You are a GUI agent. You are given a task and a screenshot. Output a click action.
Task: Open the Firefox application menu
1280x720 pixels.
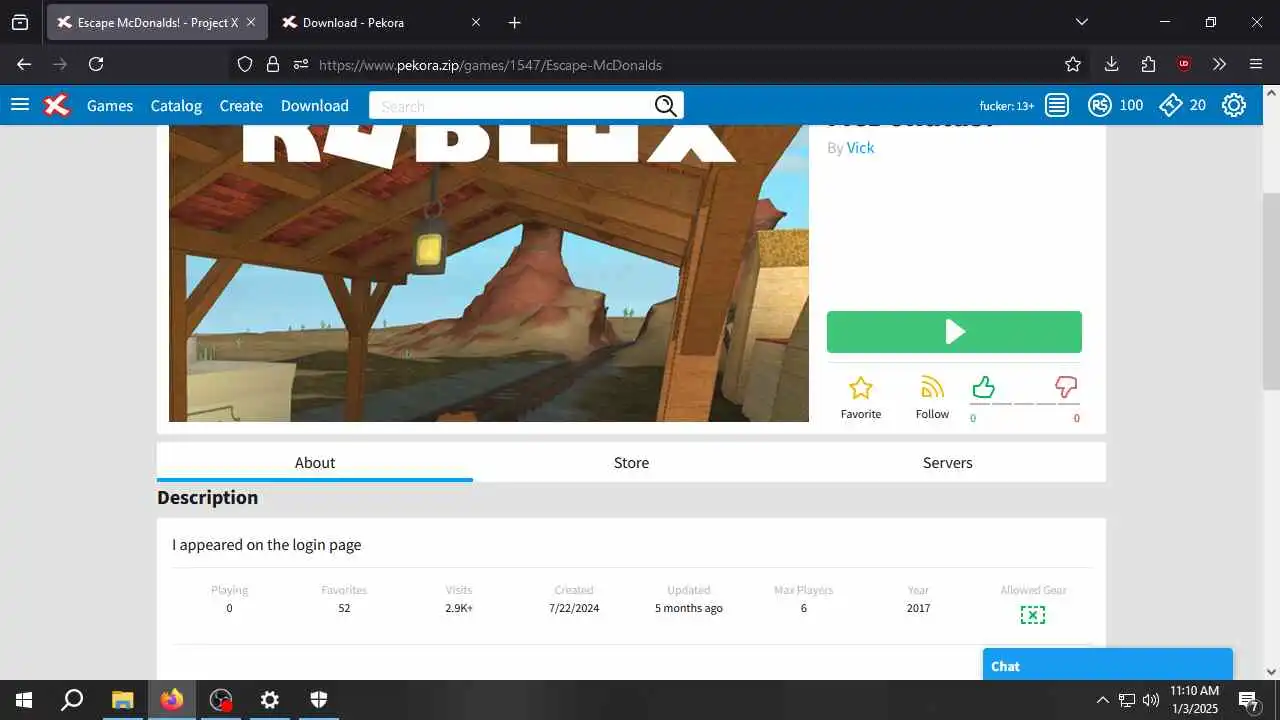tap(1256, 64)
